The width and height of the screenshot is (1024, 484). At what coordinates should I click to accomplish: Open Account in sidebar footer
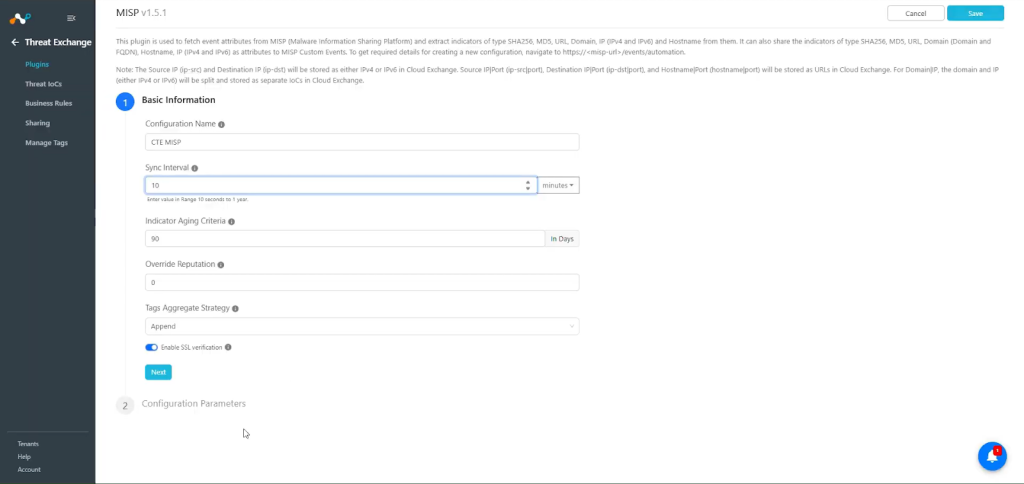click(x=29, y=470)
